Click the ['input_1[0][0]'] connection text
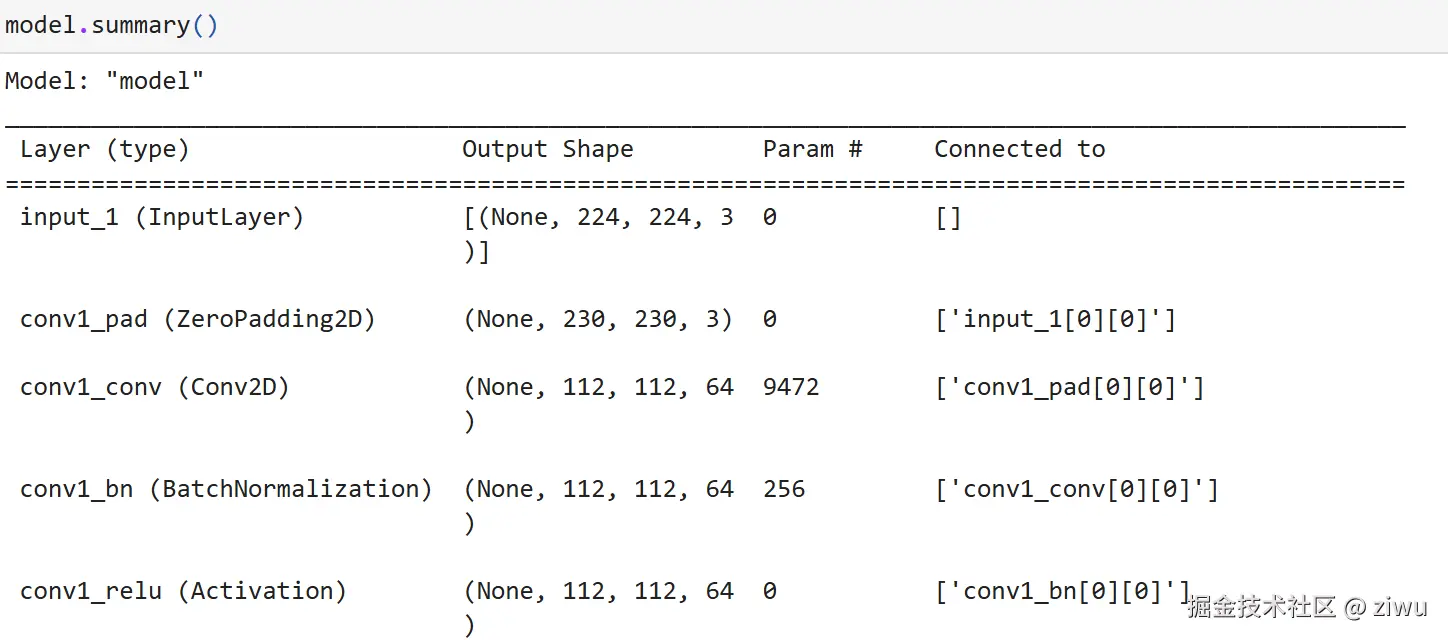Screen dimensions: 1448x640 click(1055, 320)
